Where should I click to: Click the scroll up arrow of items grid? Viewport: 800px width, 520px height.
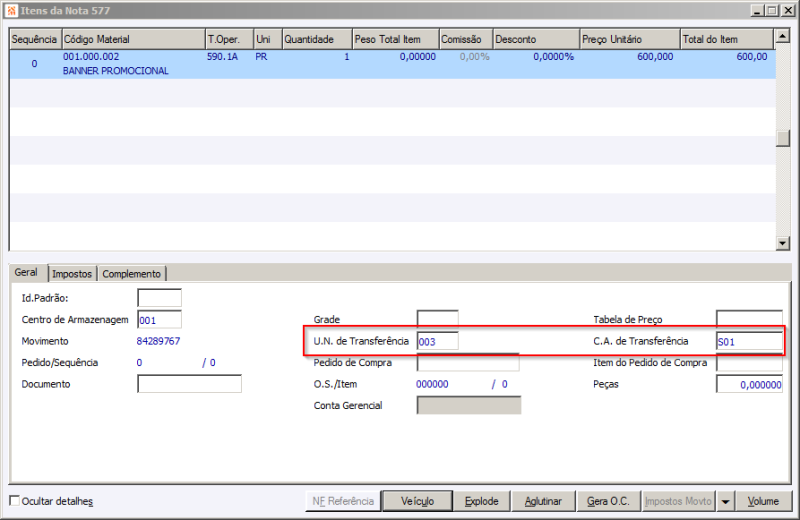[x=783, y=36]
